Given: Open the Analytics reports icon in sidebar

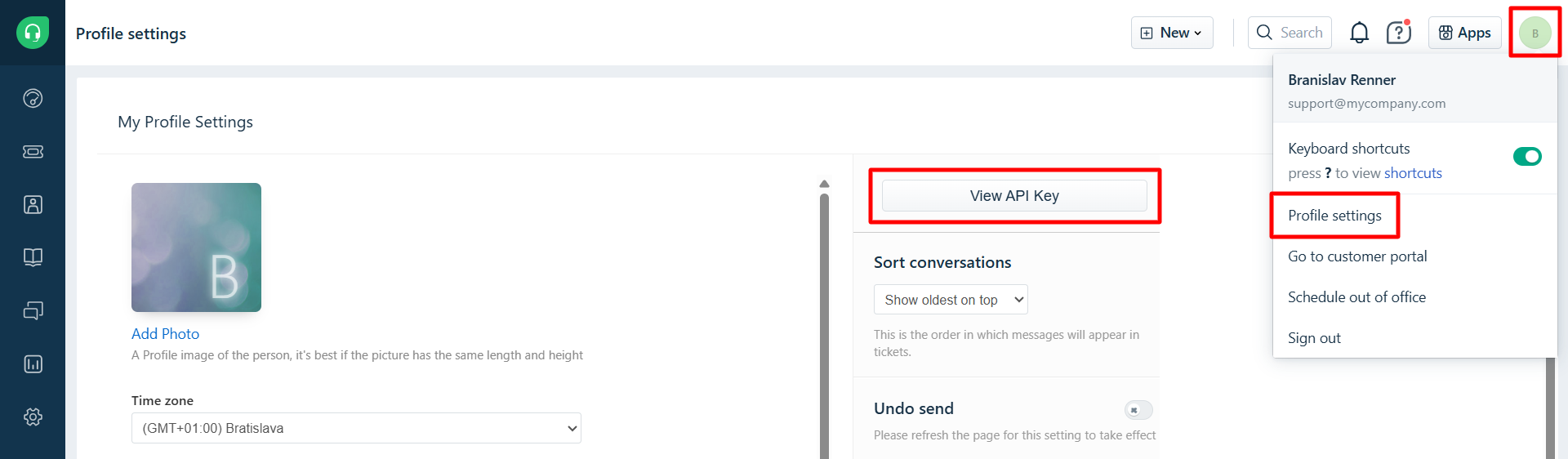Looking at the screenshot, I should [x=33, y=364].
